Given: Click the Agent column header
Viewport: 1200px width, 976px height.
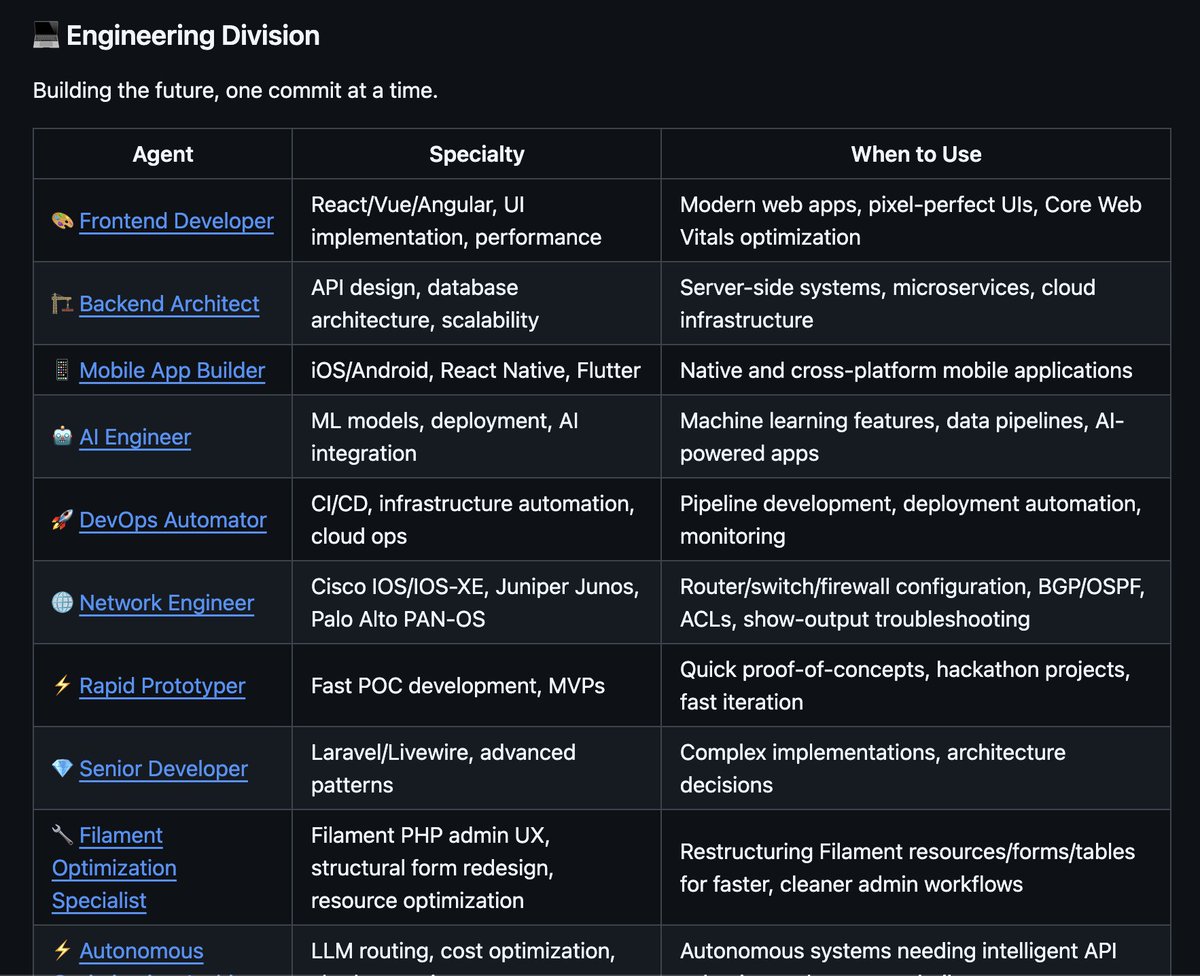Looking at the screenshot, I should [x=163, y=154].
